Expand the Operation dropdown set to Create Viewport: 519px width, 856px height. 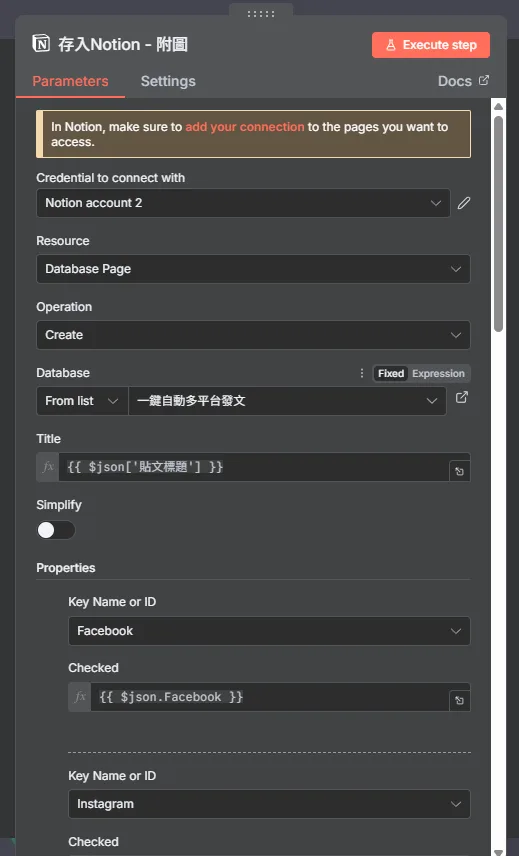point(253,335)
